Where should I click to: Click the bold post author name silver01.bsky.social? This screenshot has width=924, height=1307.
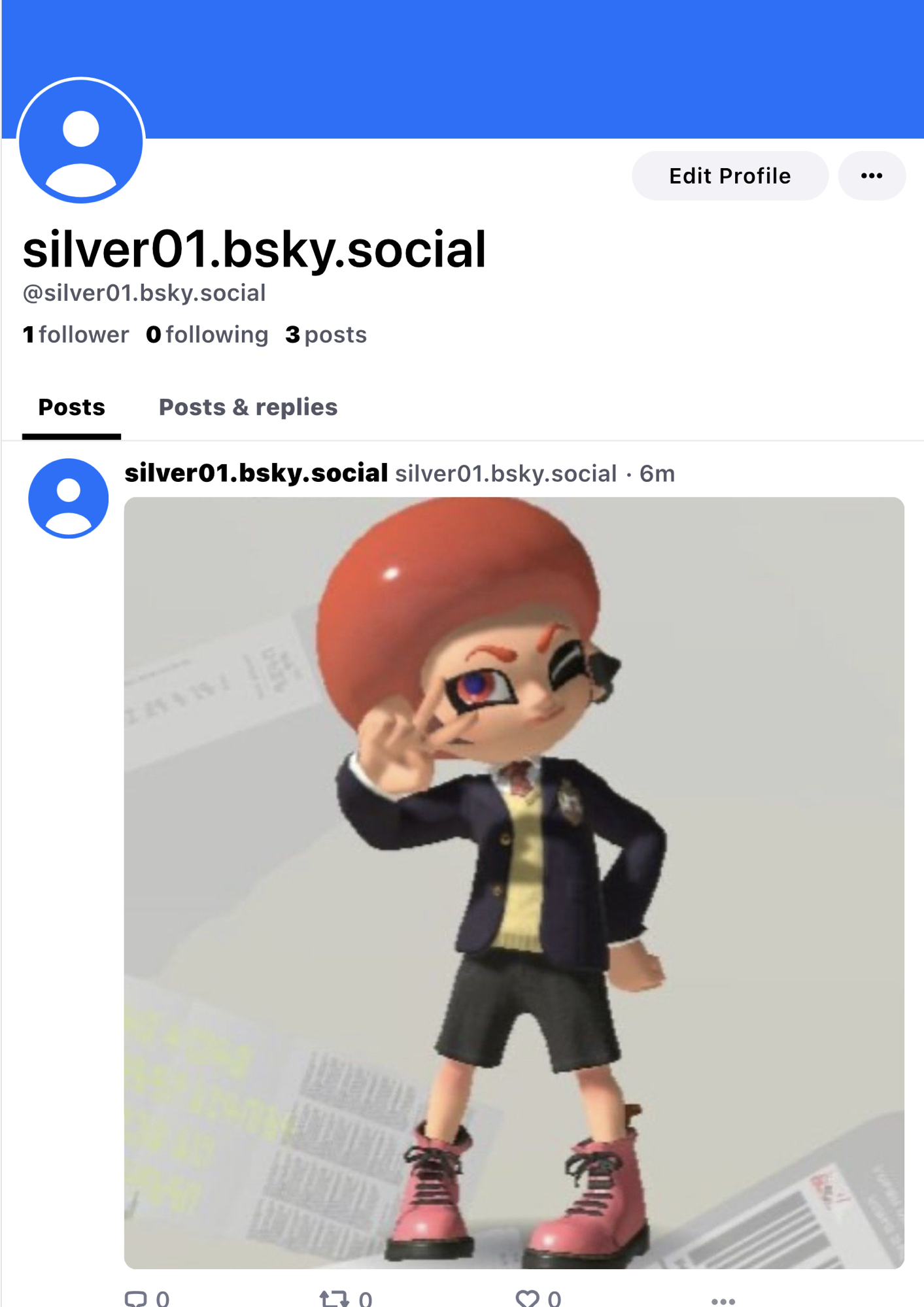coord(256,473)
